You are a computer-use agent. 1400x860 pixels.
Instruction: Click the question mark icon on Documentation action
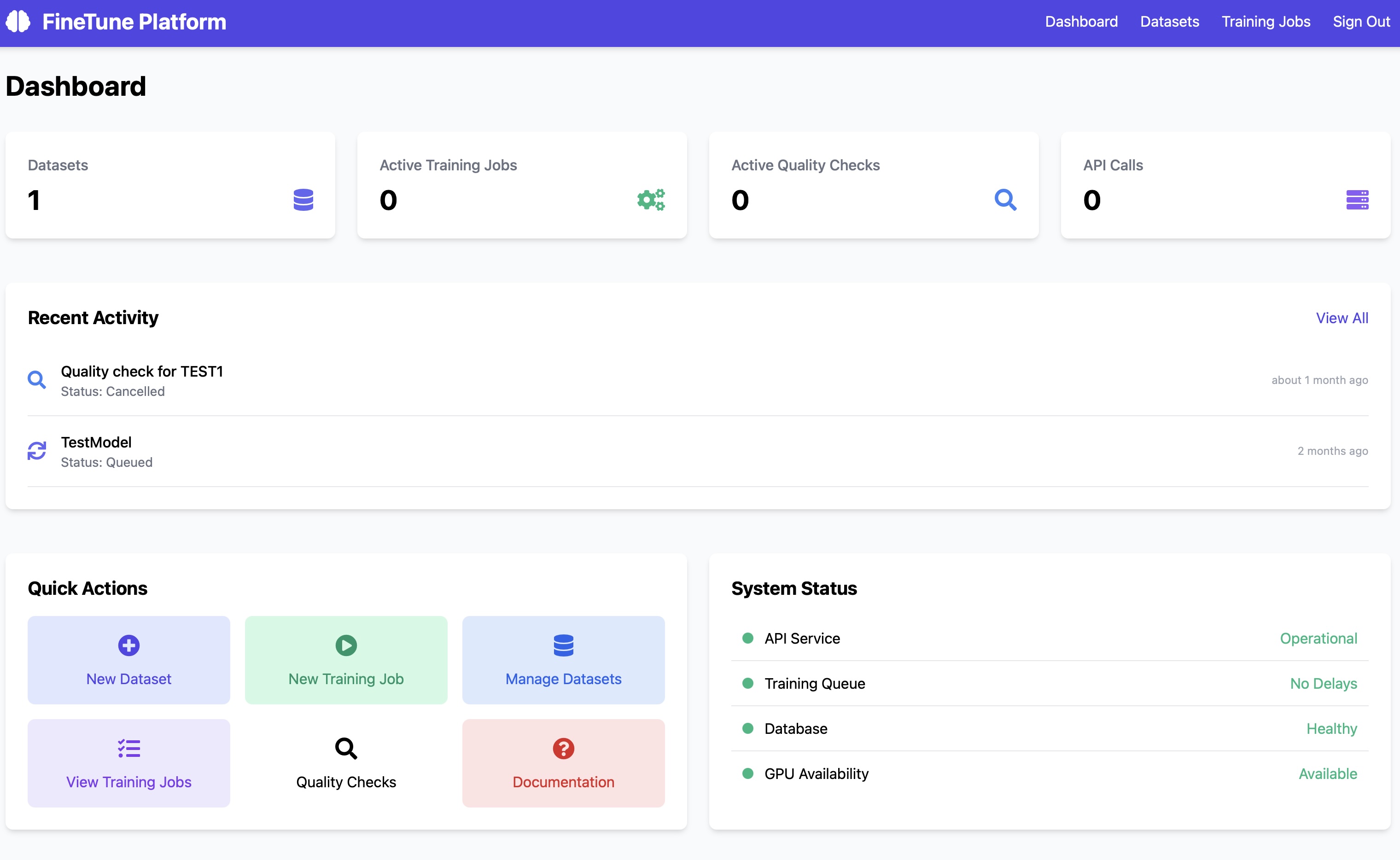pos(563,749)
